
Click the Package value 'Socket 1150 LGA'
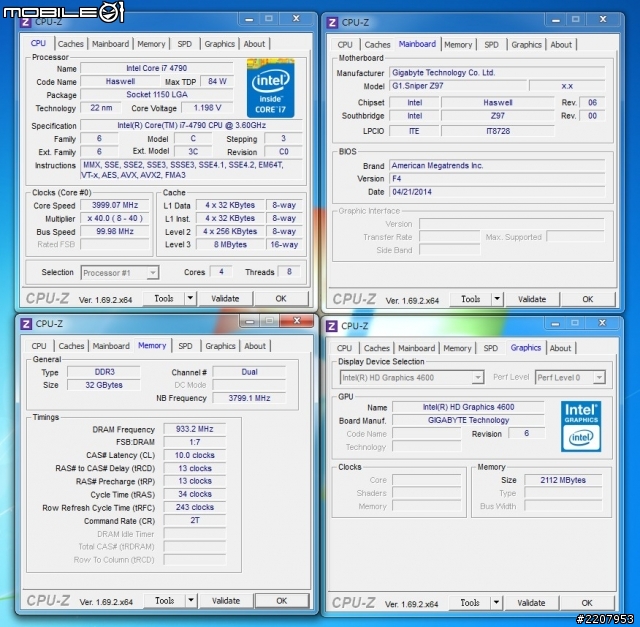click(x=157, y=94)
